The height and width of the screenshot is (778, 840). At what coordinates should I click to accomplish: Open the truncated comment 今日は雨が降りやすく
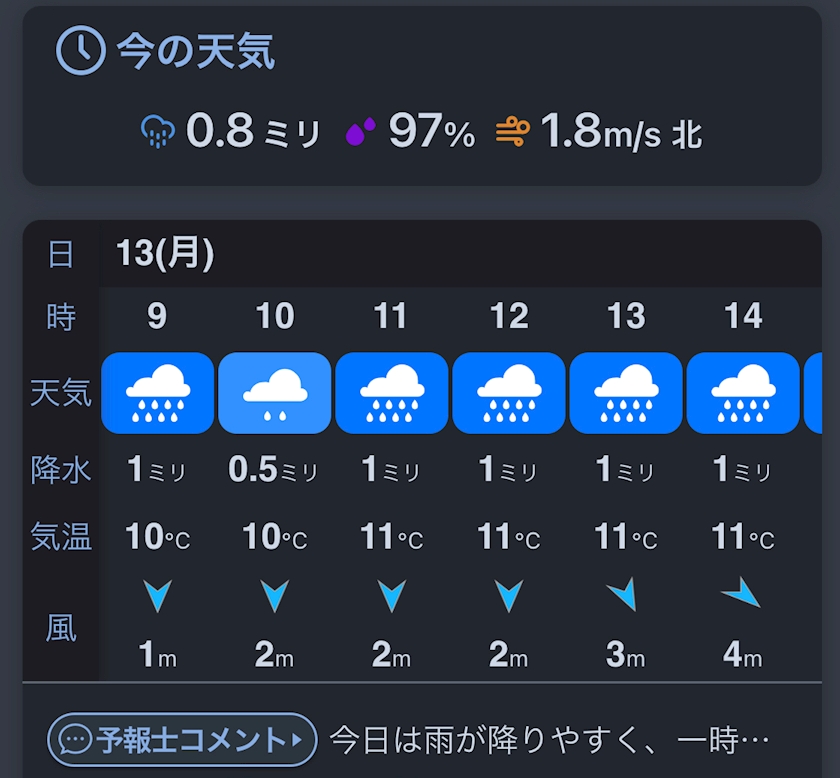click(x=548, y=740)
